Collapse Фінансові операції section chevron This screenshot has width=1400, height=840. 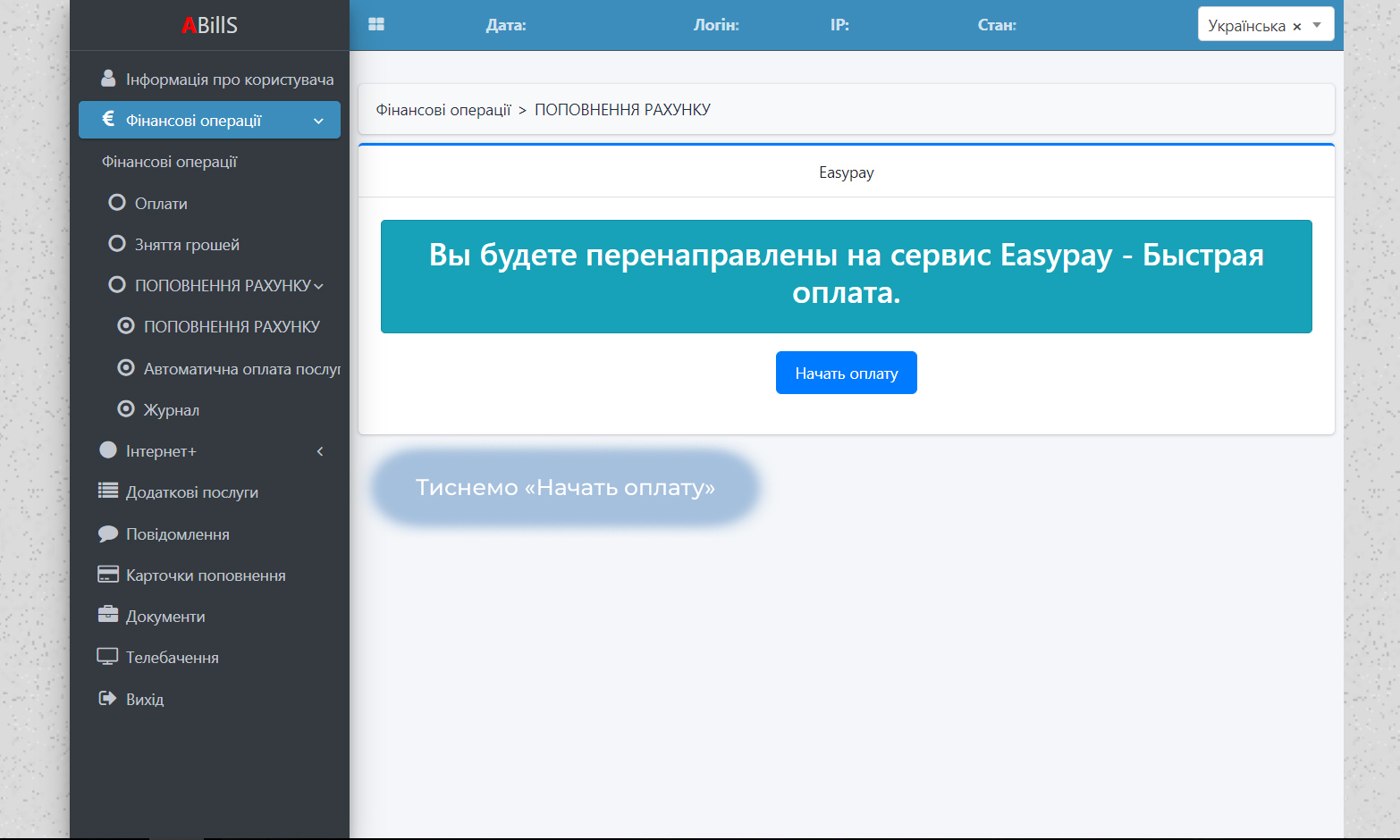coord(318,121)
